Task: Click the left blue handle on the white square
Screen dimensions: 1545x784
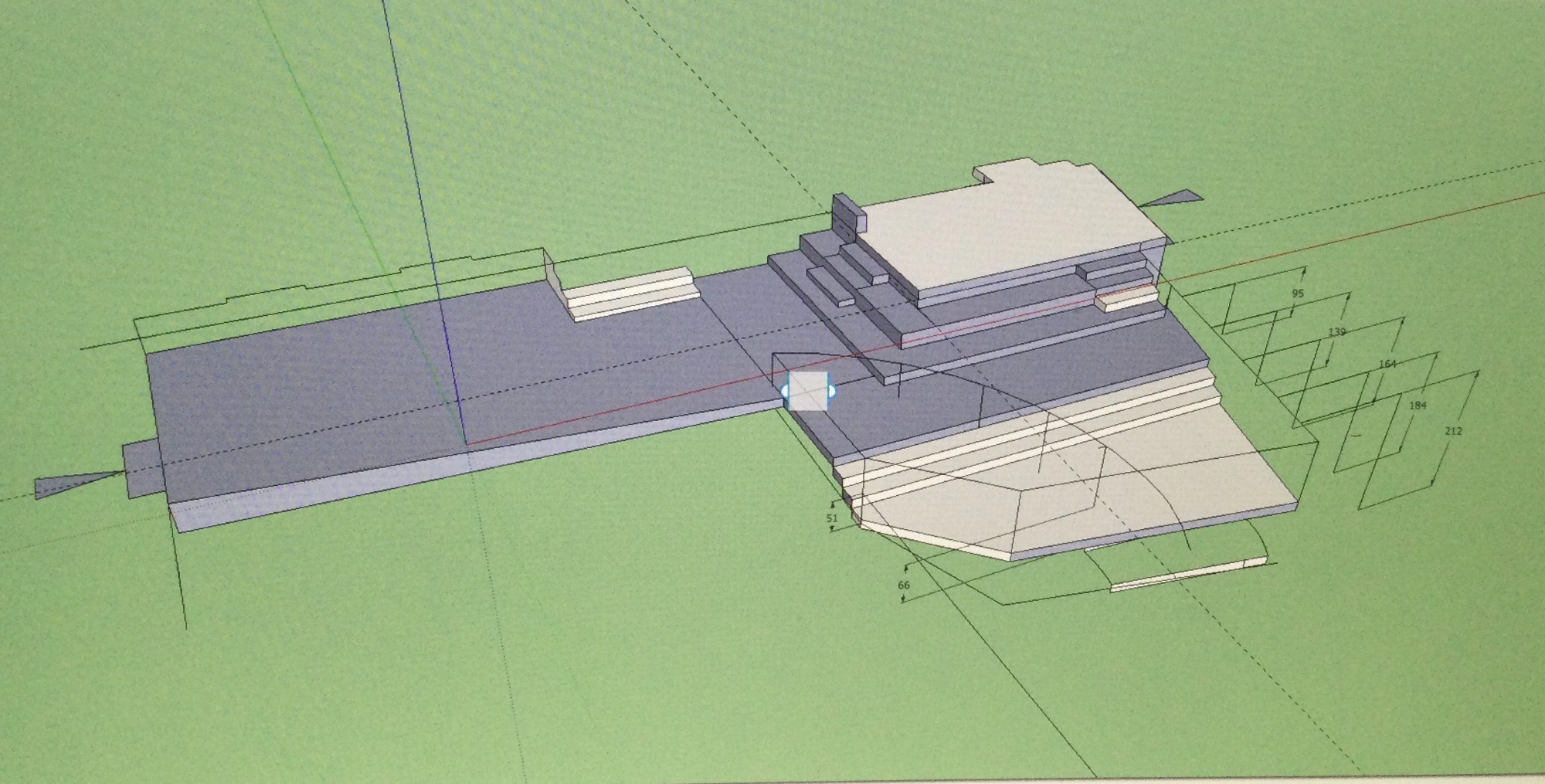Action: click(x=785, y=392)
